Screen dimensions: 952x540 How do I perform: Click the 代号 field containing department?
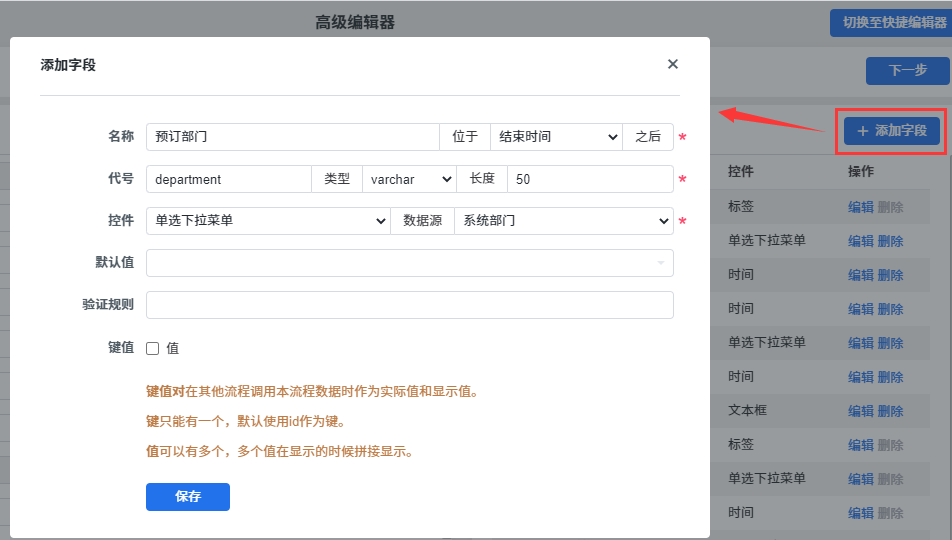coord(229,179)
